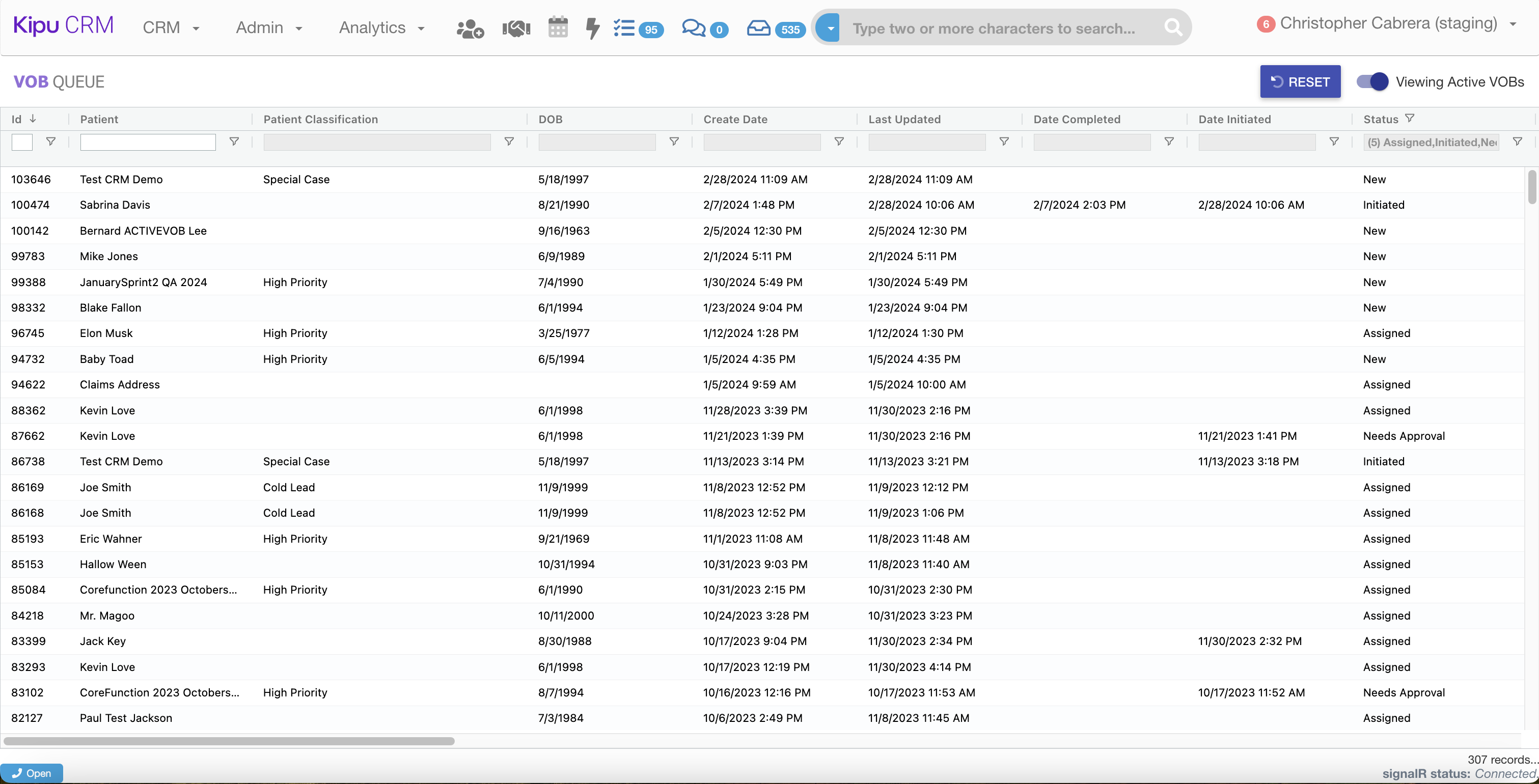This screenshot has height=784, width=1539.
Task: Expand the blue search type dropdown arrow
Action: [830, 28]
